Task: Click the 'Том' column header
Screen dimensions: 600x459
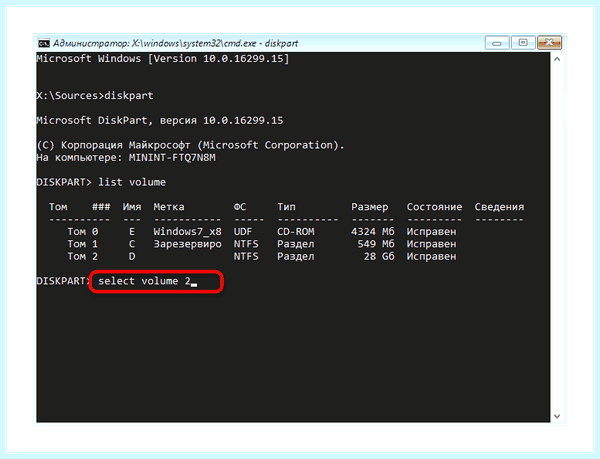Action: [58, 207]
